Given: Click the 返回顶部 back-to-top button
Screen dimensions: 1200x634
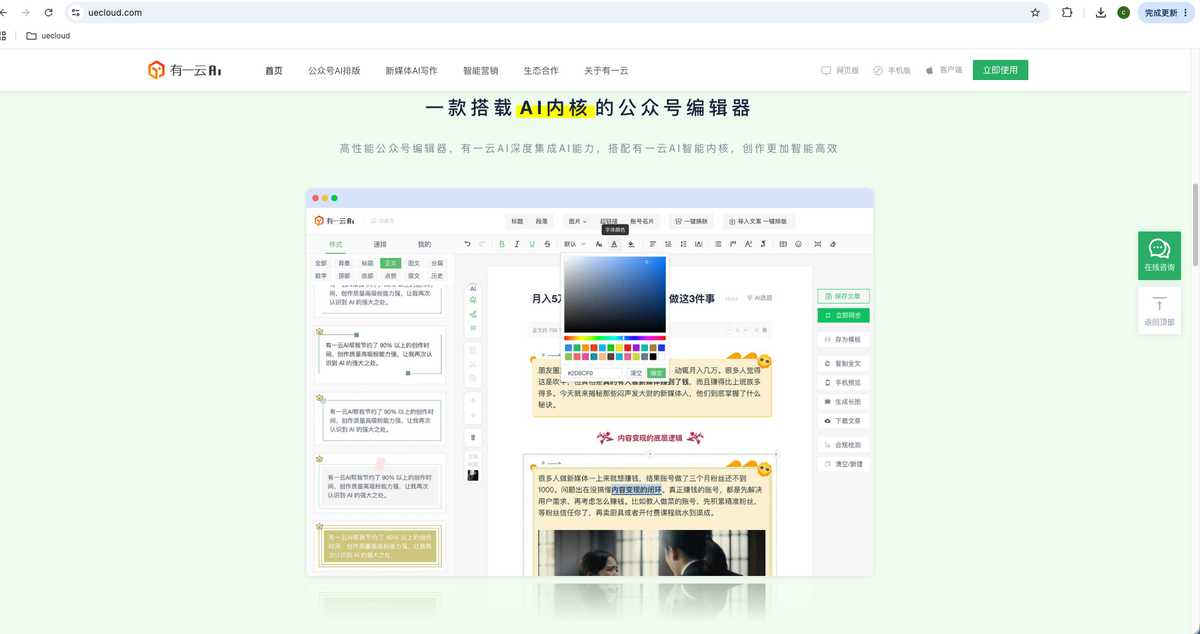Looking at the screenshot, I should coord(1159,311).
